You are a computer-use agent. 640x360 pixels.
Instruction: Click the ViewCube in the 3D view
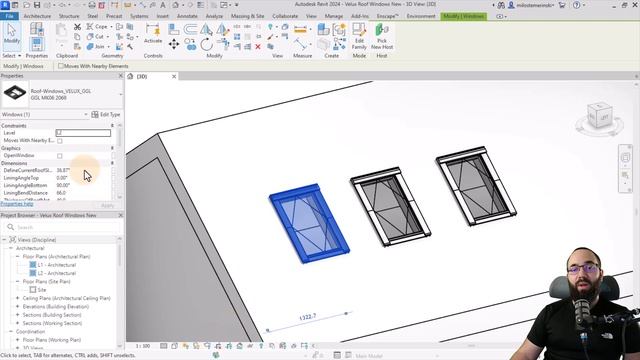pos(599,116)
